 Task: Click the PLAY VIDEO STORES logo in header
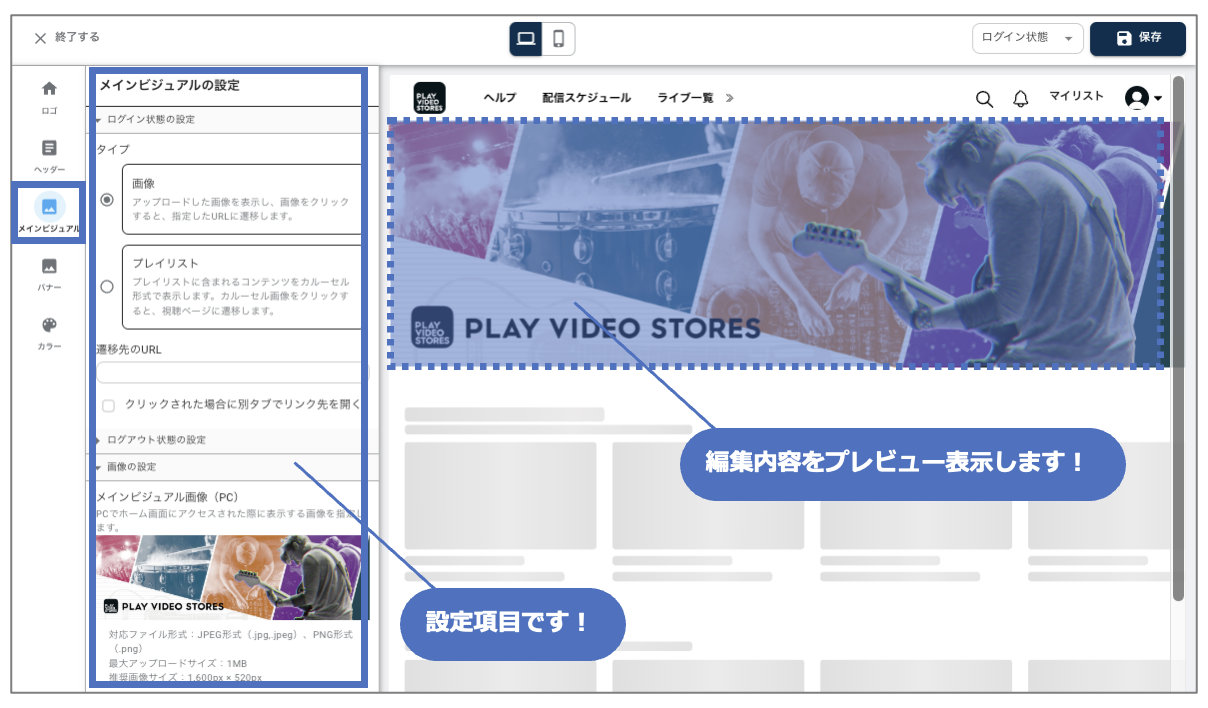(429, 98)
